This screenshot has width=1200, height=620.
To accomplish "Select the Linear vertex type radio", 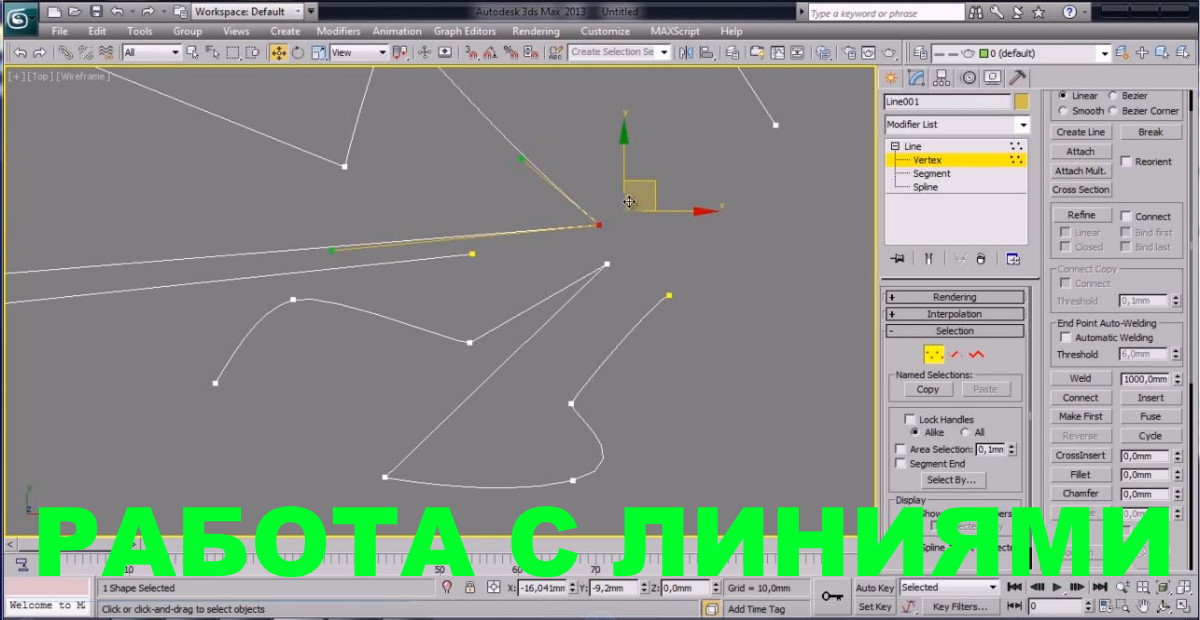I will coord(1062,96).
